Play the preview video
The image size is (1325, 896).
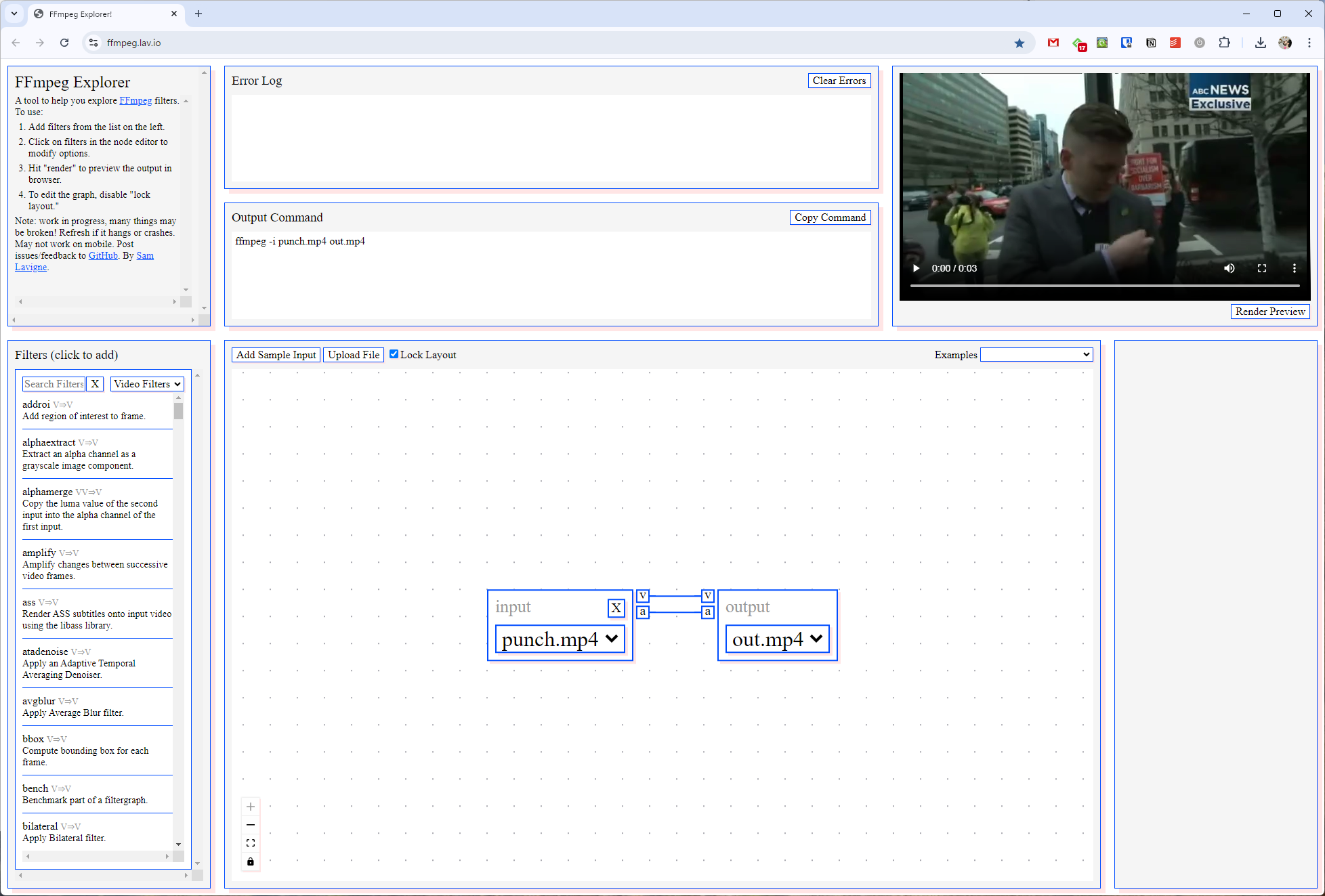pos(916,268)
